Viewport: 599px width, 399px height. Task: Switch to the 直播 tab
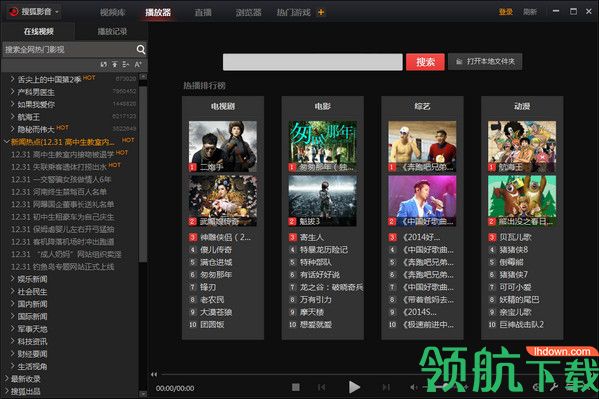[x=203, y=13]
